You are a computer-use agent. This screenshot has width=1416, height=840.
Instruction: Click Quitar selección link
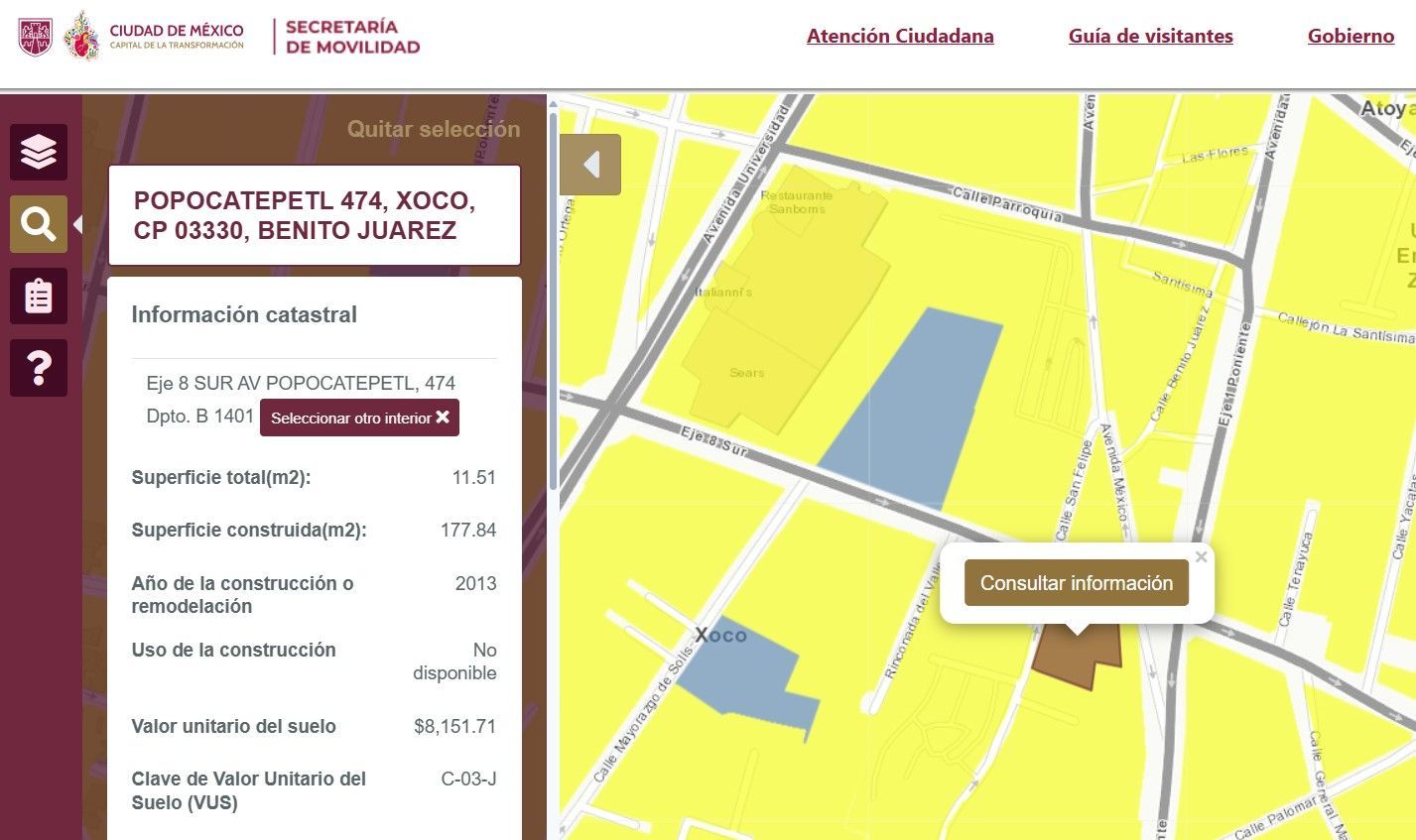434,129
